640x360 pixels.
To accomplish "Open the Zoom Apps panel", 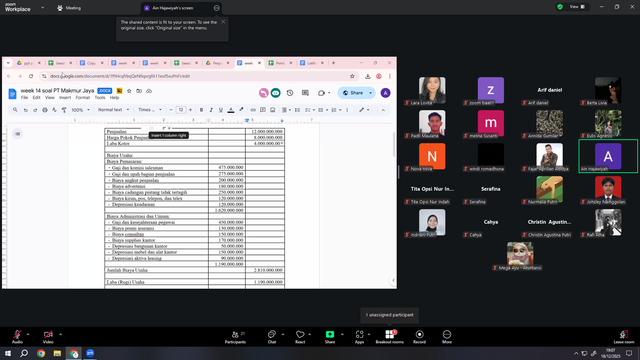I will (359, 336).
